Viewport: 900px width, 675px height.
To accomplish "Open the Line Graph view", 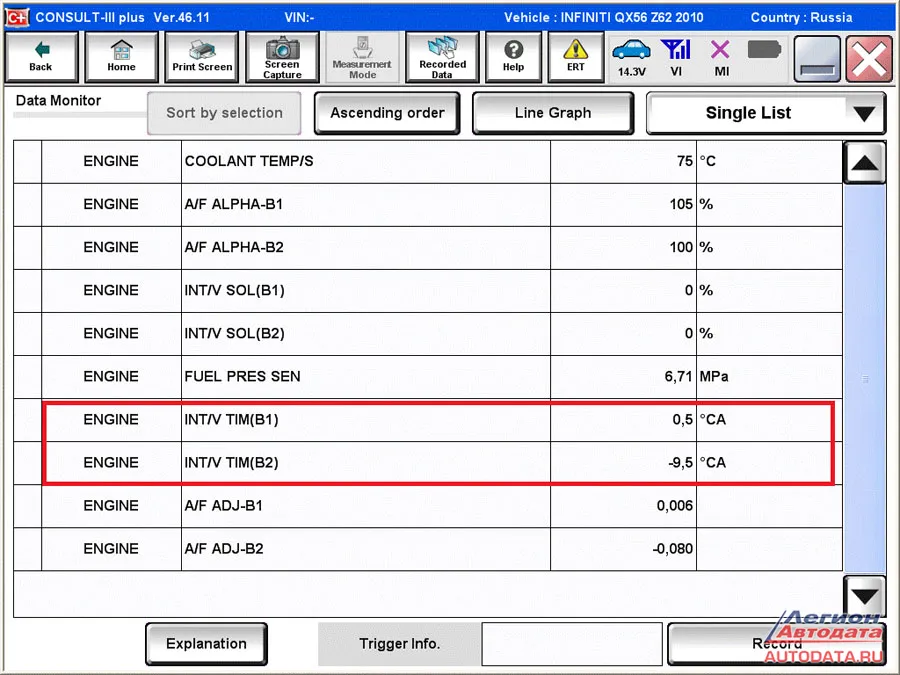I will [553, 113].
